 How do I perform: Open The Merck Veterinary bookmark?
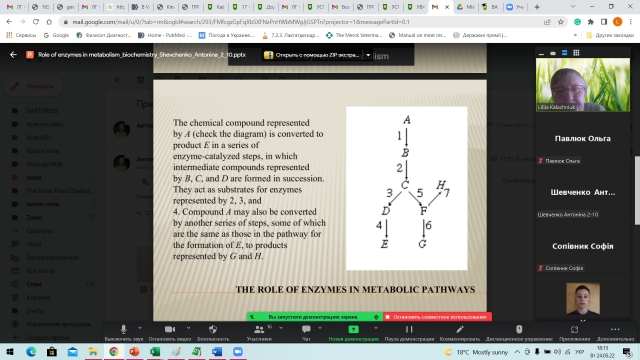point(354,35)
